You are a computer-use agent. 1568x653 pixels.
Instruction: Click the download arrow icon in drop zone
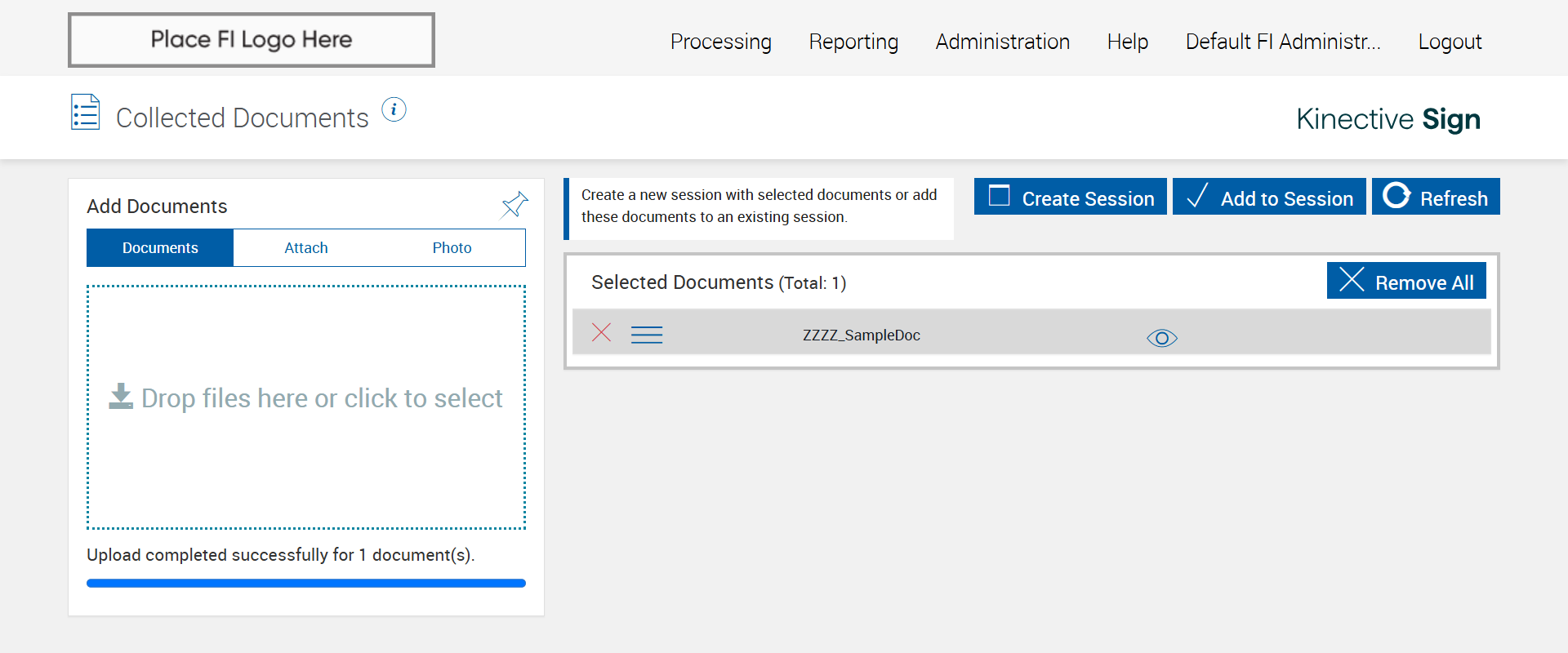click(x=121, y=397)
